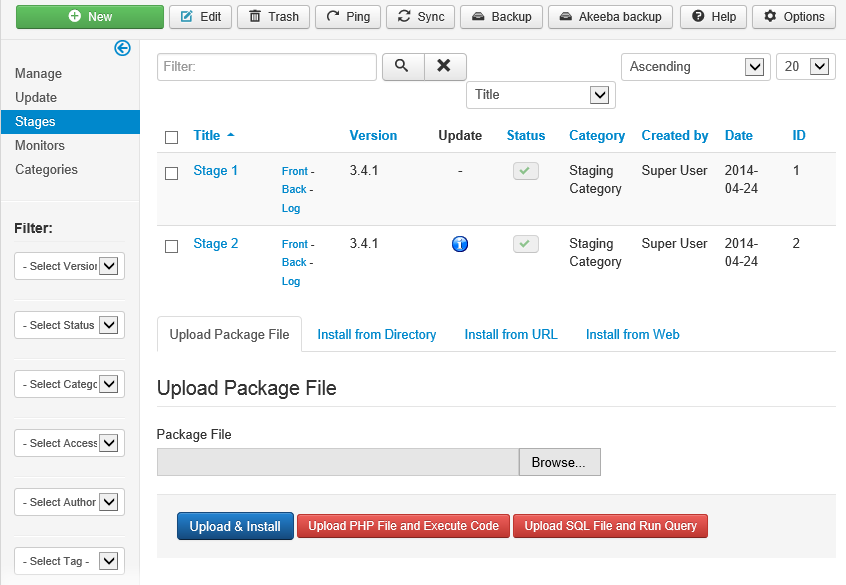Click the blue update info icon for Stage 2
The width and height of the screenshot is (846, 585).
460,244
